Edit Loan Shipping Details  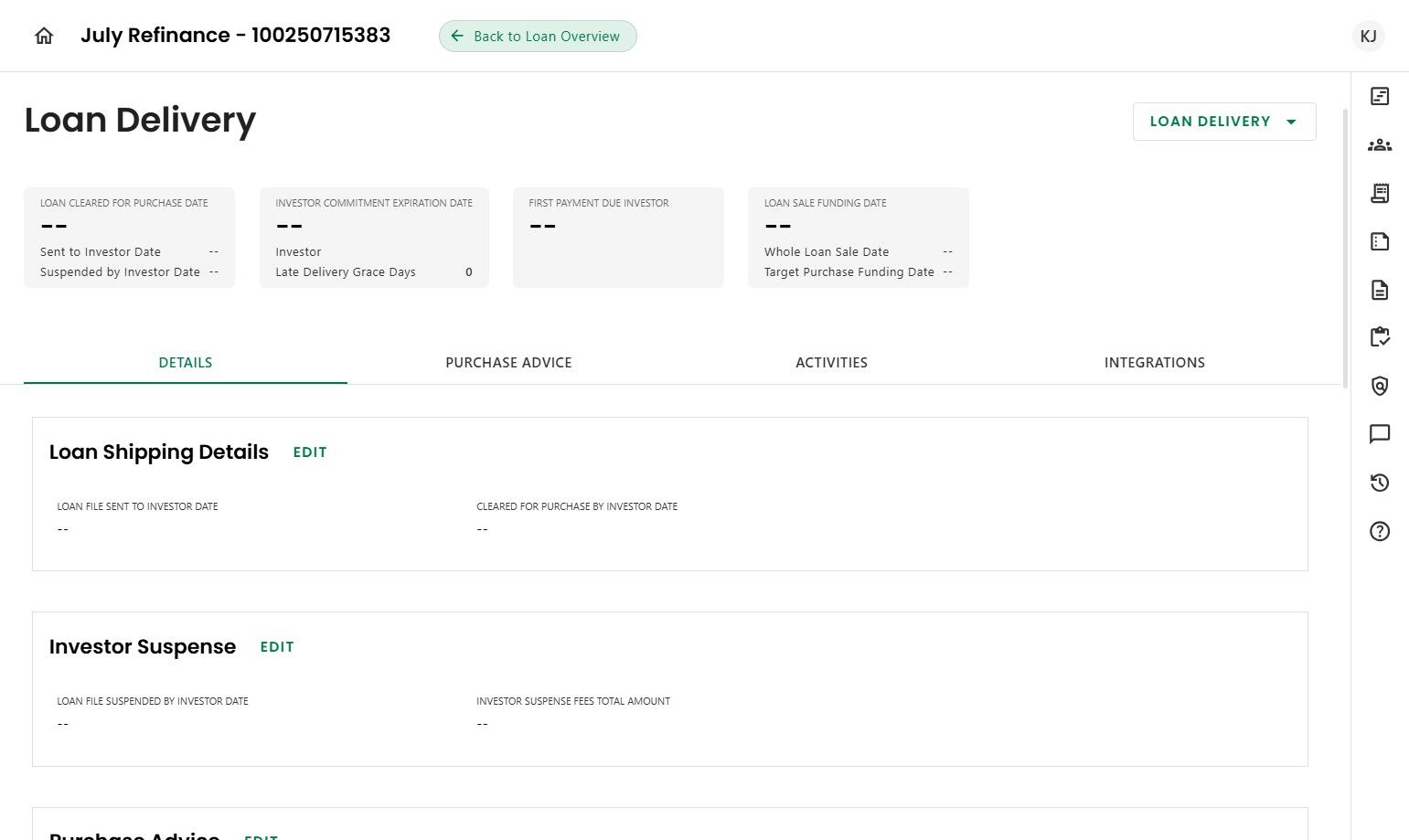point(310,452)
